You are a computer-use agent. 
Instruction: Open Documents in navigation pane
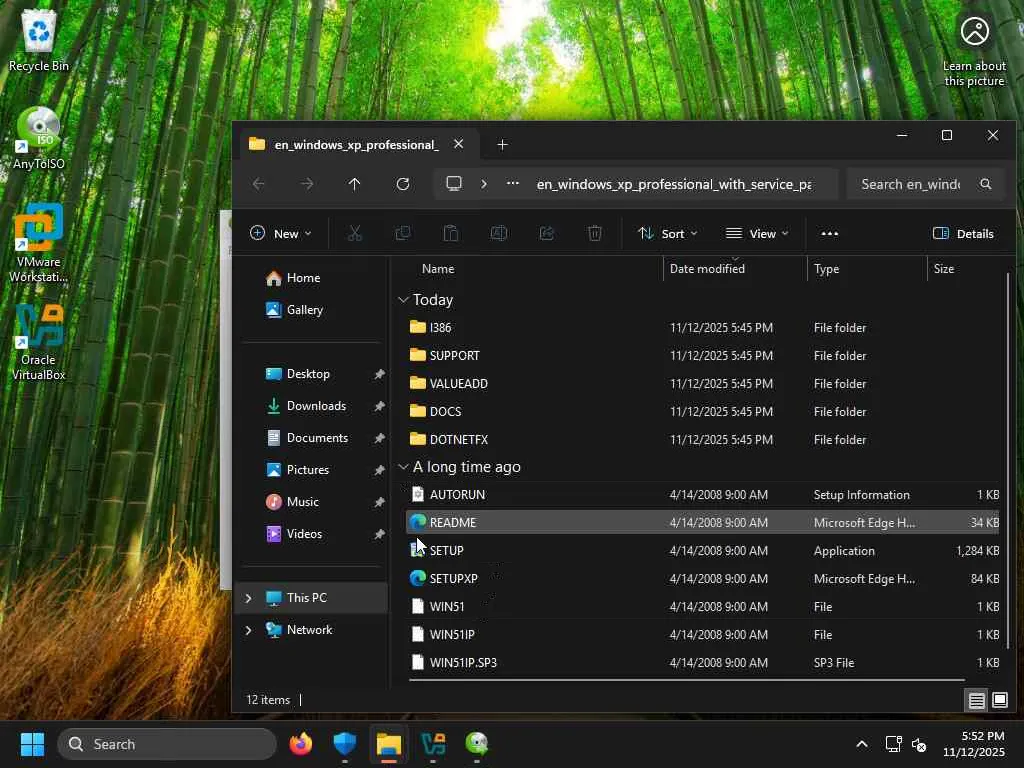tap(307, 438)
